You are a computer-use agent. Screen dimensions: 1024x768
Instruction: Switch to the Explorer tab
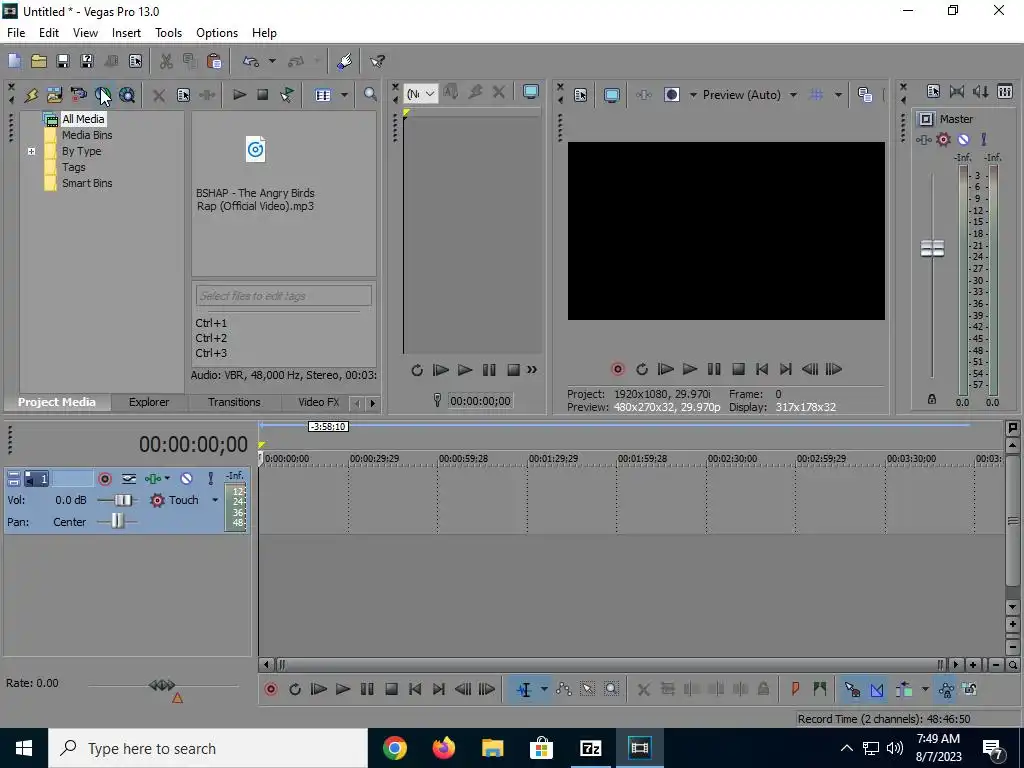coord(149,402)
